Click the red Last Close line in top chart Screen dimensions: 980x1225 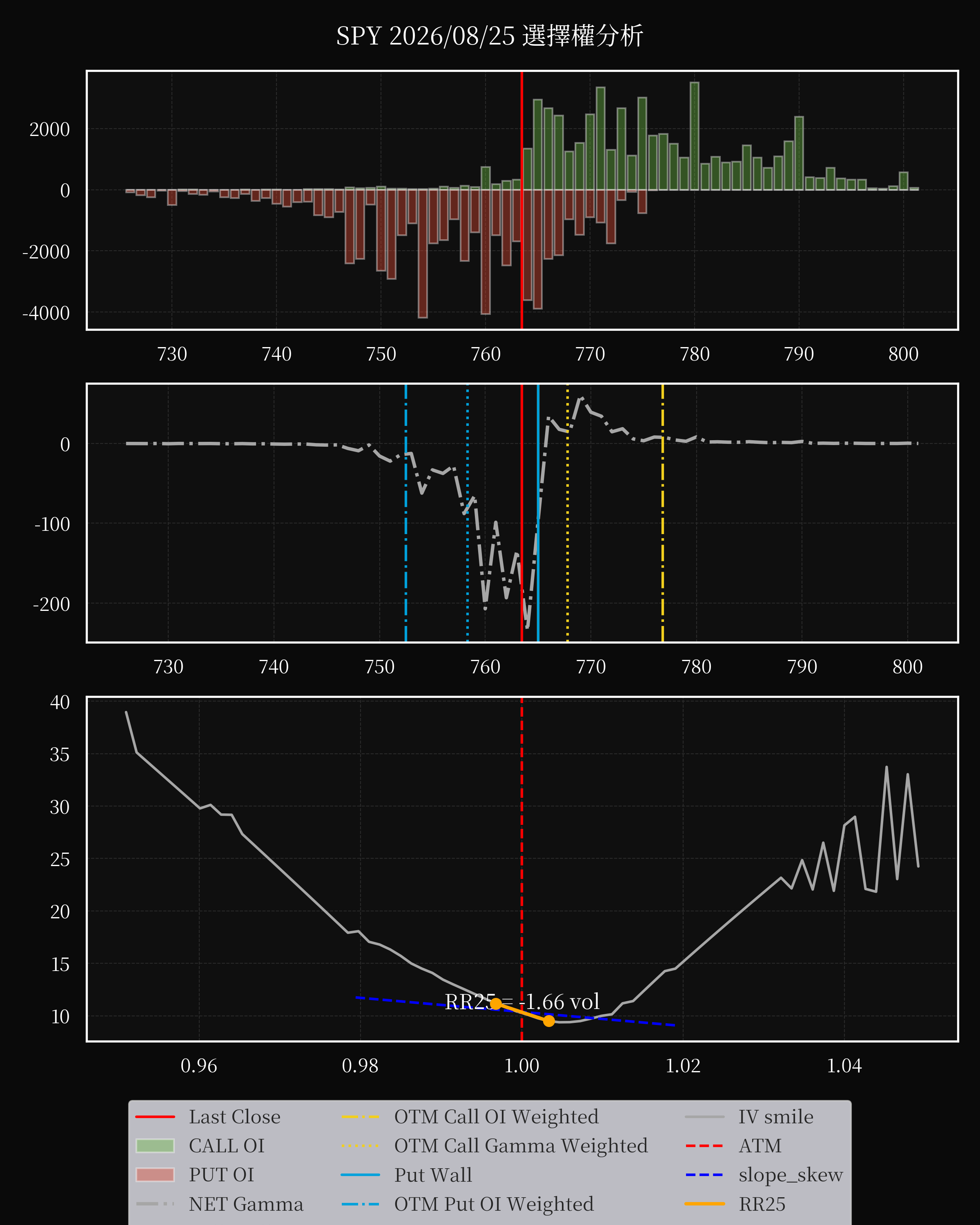click(521, 200)
